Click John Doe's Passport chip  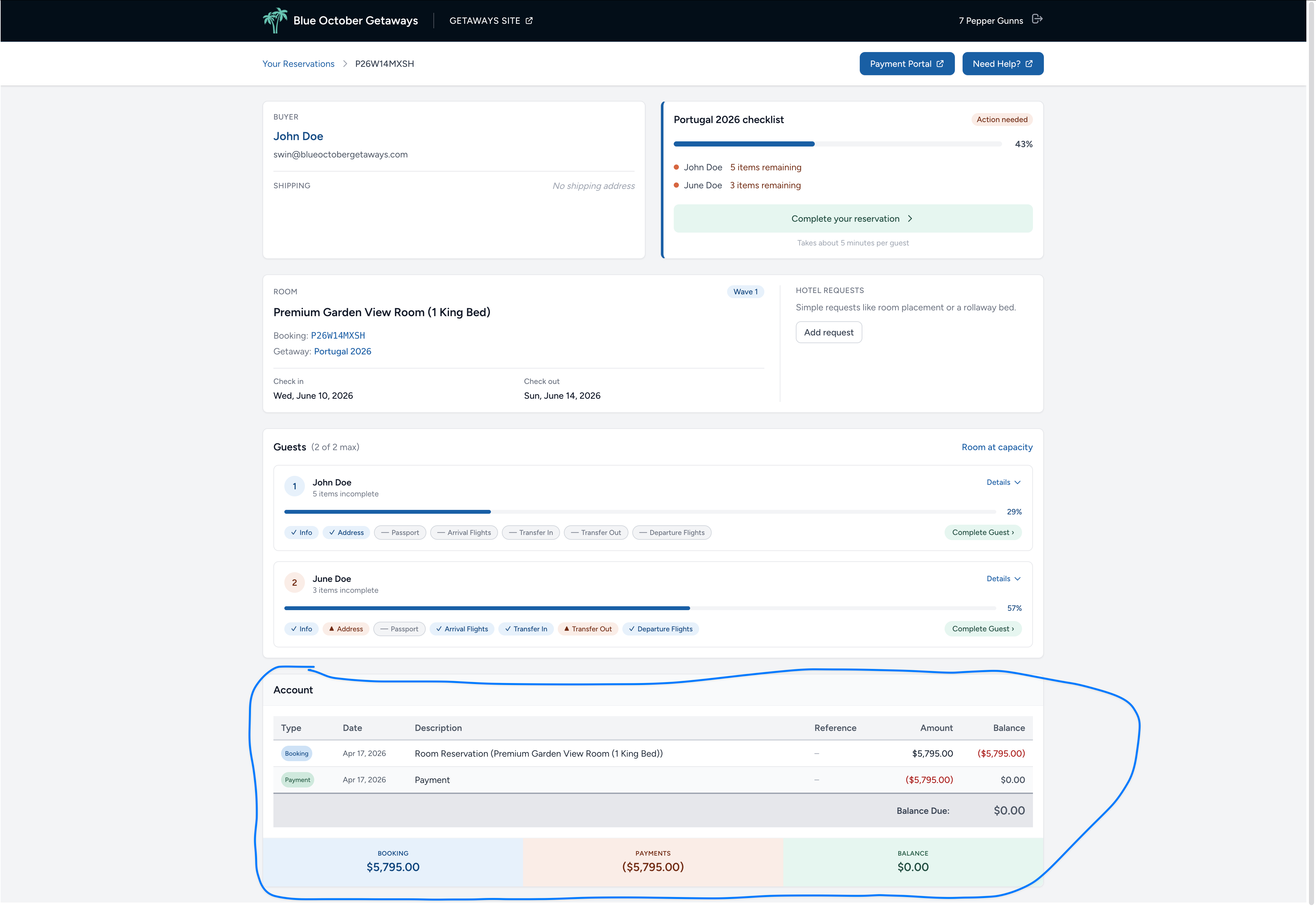pos(400,533)
